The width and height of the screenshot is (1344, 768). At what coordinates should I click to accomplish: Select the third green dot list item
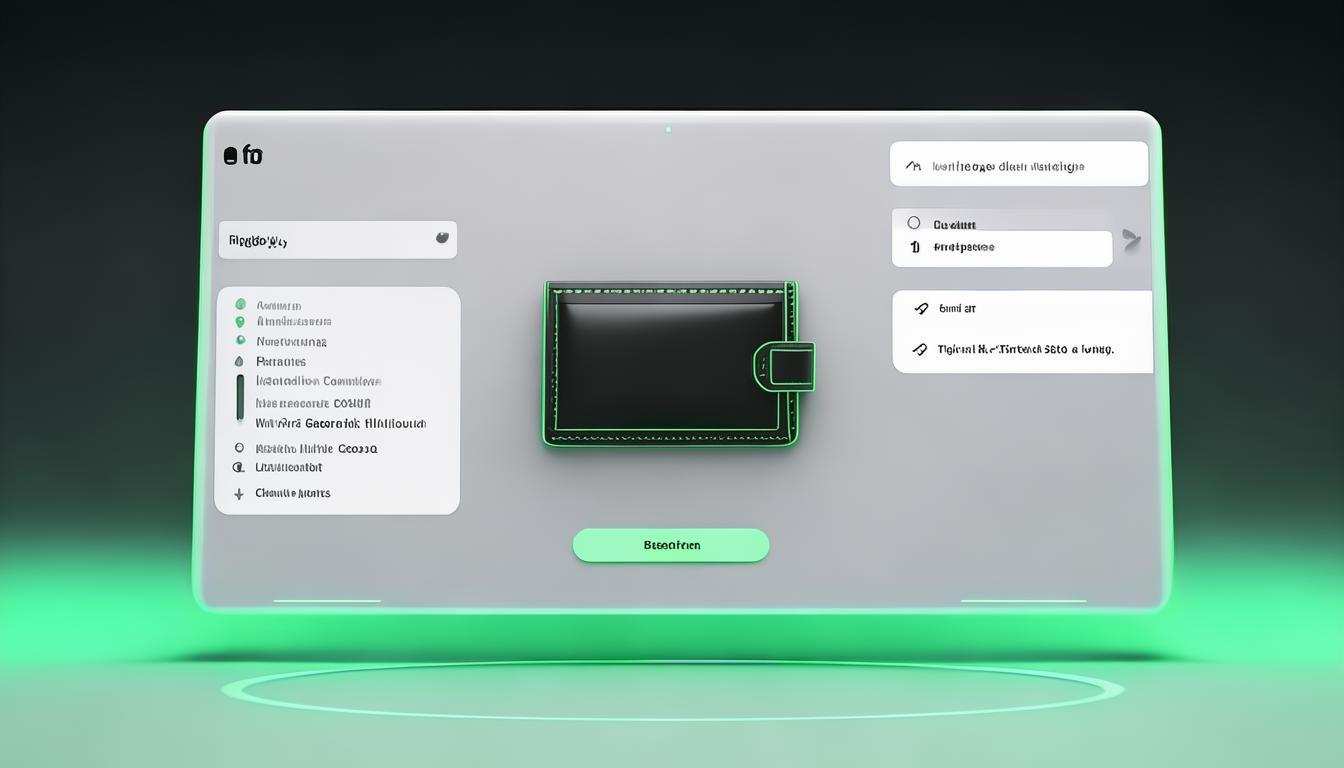[x=240, y=342]
